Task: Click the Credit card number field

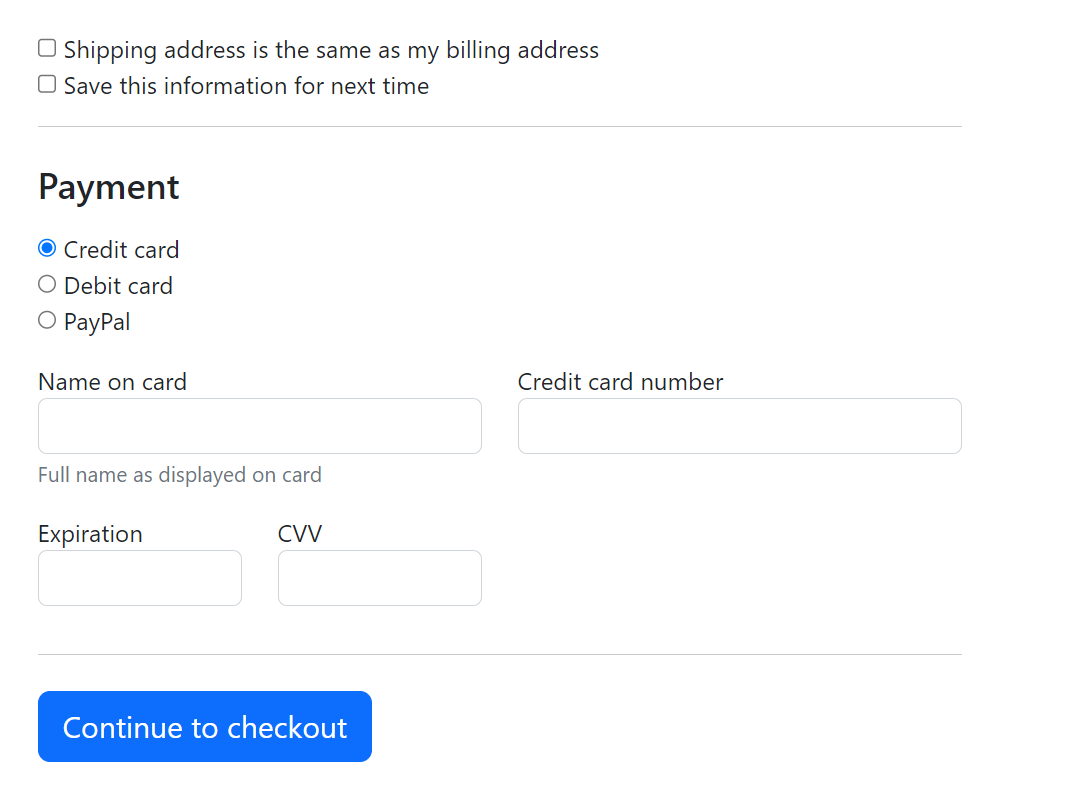Action: tap(739, 426)
